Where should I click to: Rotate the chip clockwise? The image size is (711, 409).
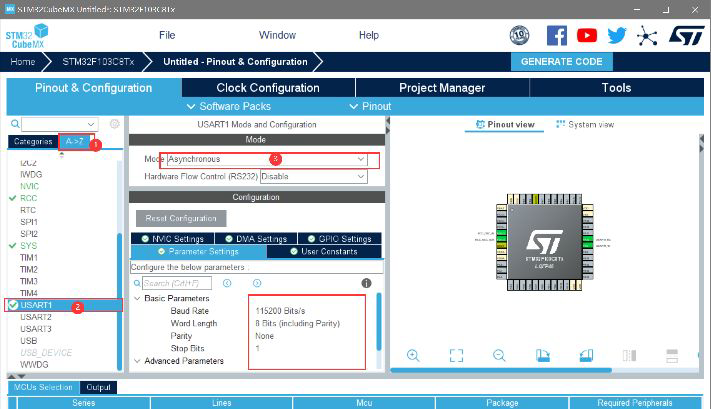[x=542, y=355]
